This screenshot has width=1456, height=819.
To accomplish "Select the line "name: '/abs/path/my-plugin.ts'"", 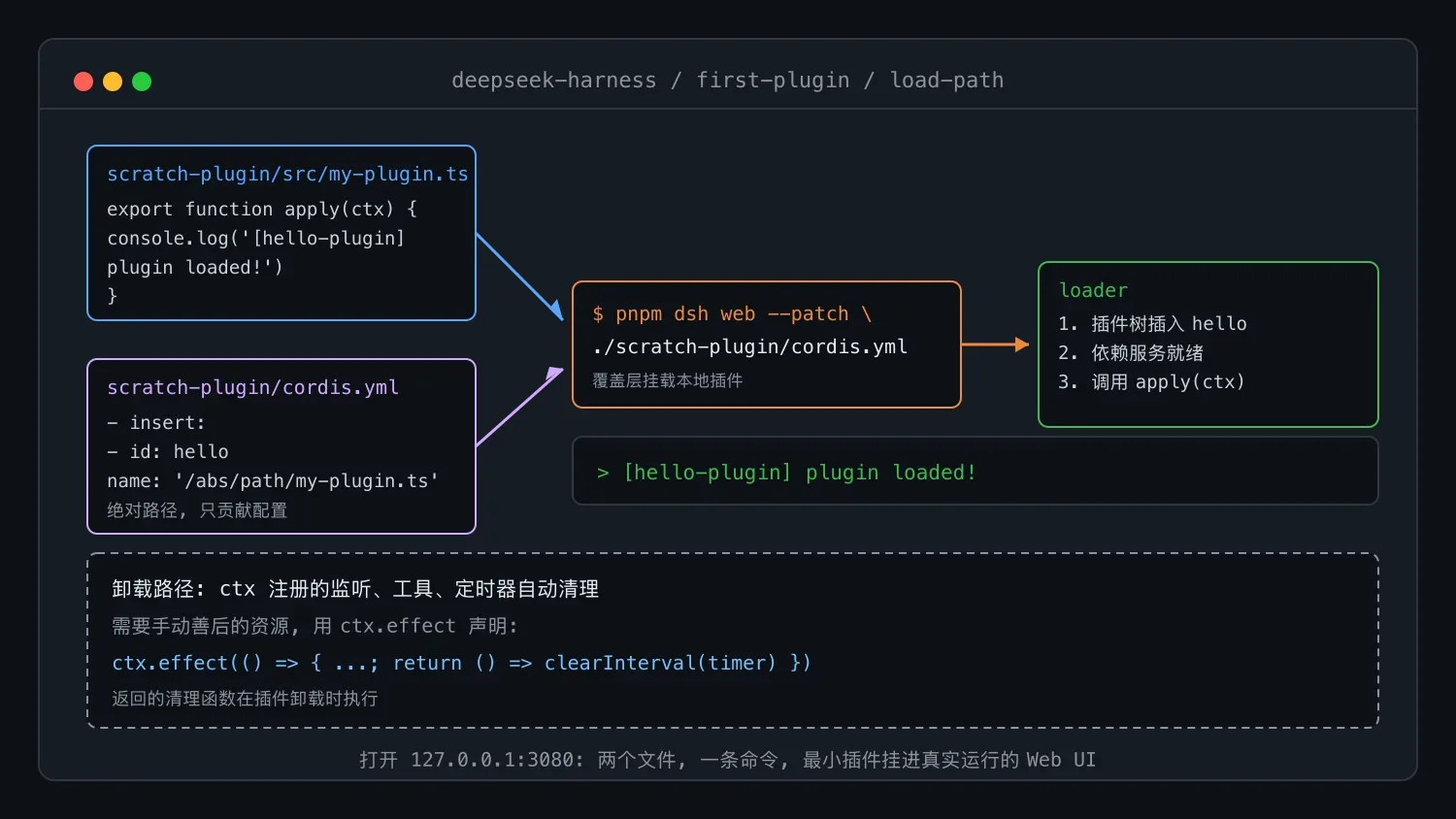I will click(x=273, y=480).
